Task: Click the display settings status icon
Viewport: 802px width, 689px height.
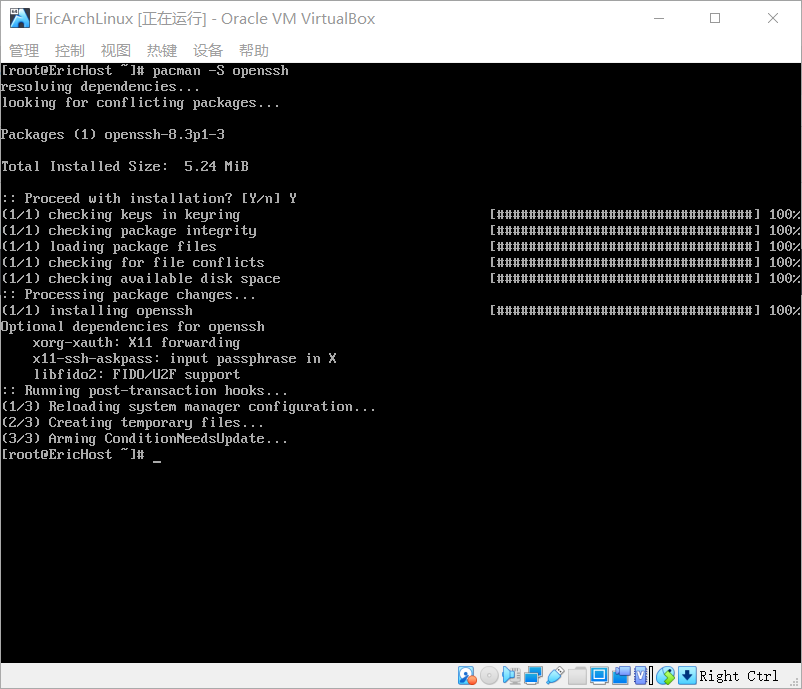Action: click(x=599, y=675)
